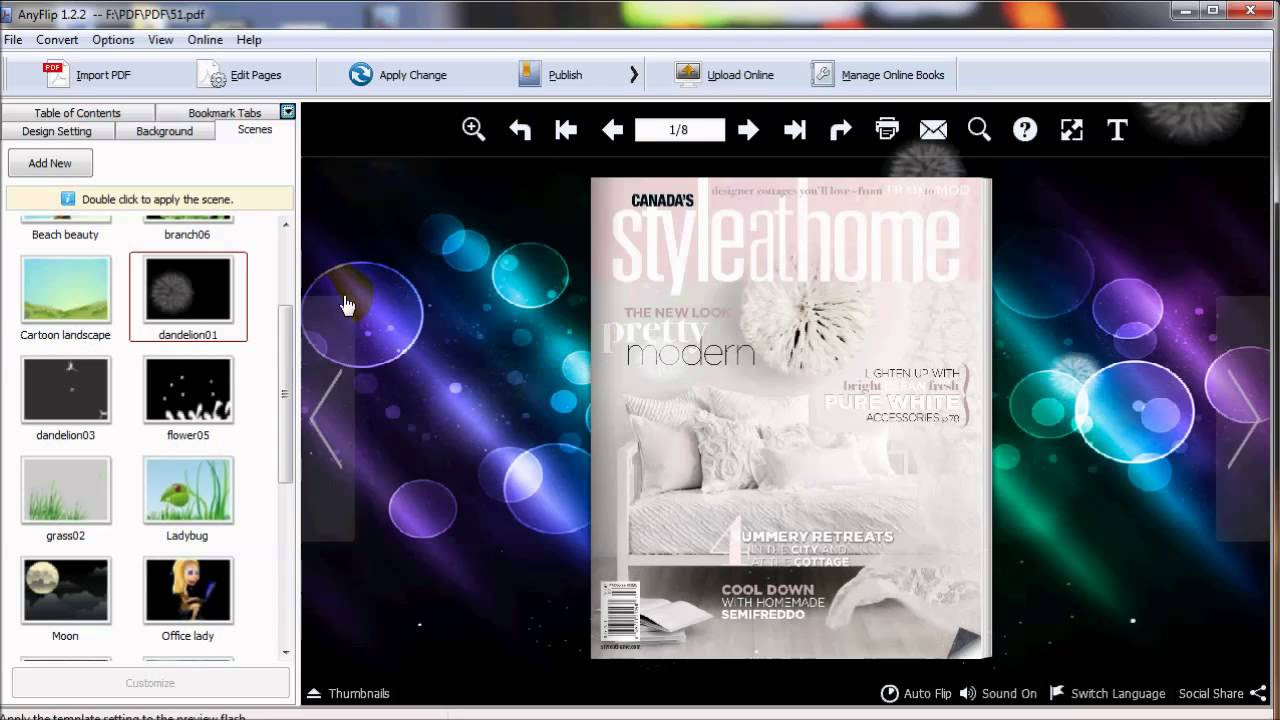
Task: Click the email envelope icon
Action: pyautogui.click(x=933, y=129)
